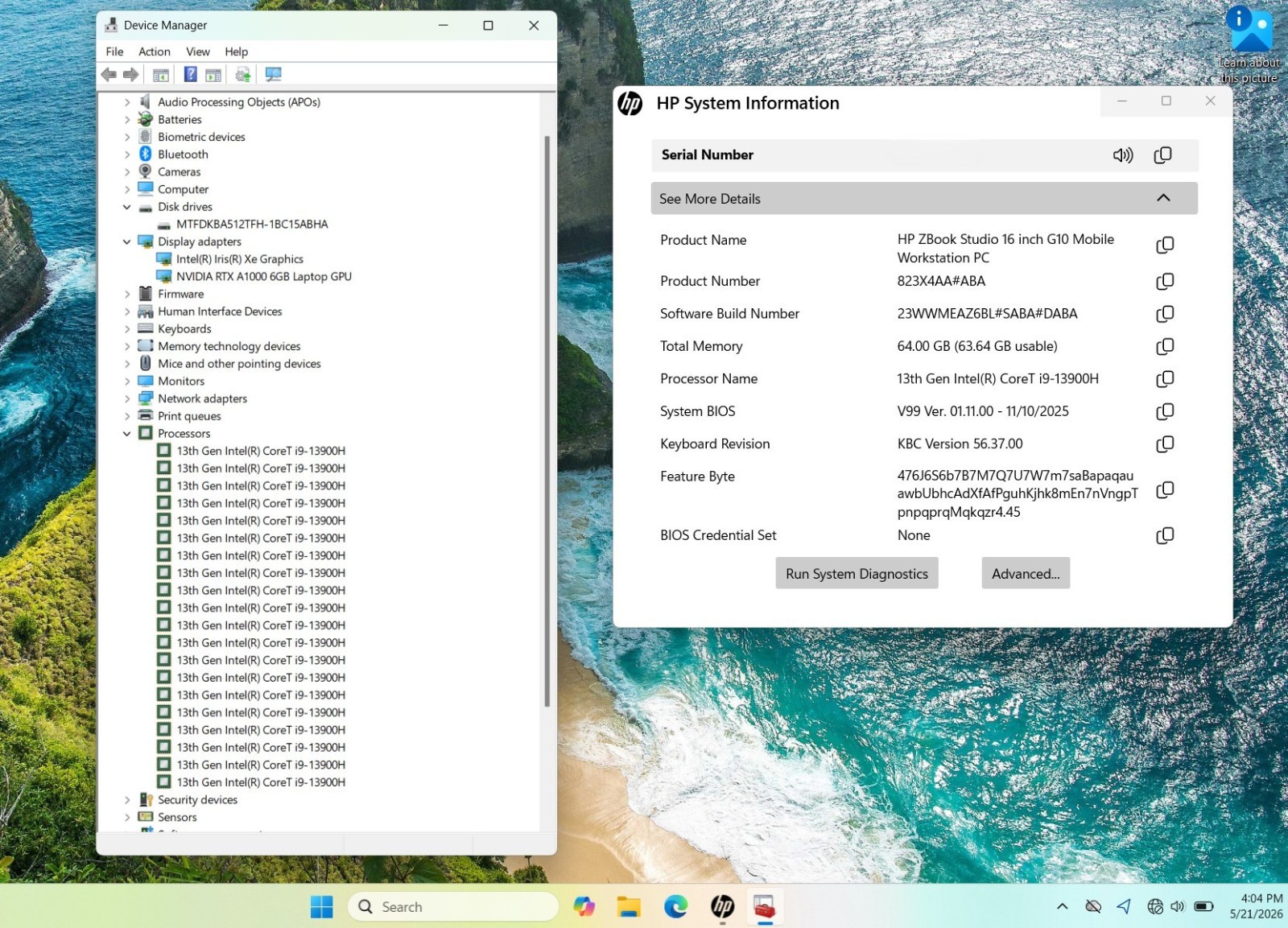Launch Copilot from the taskbar
1288x928 pixels.
pos(584,907)
